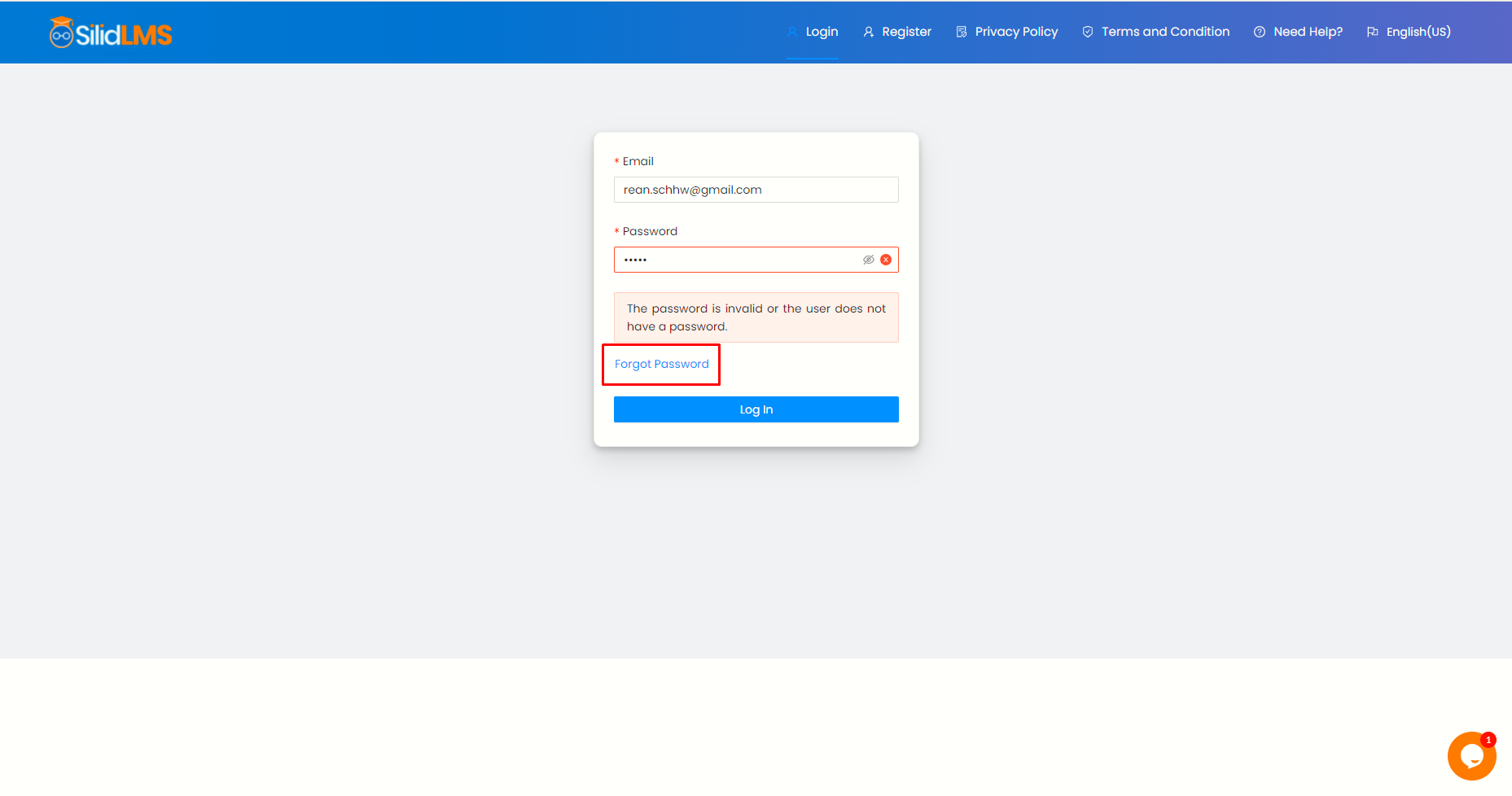Open the orange chat widget bubble
1512x796 pixels.
(x=1471, y=756)
